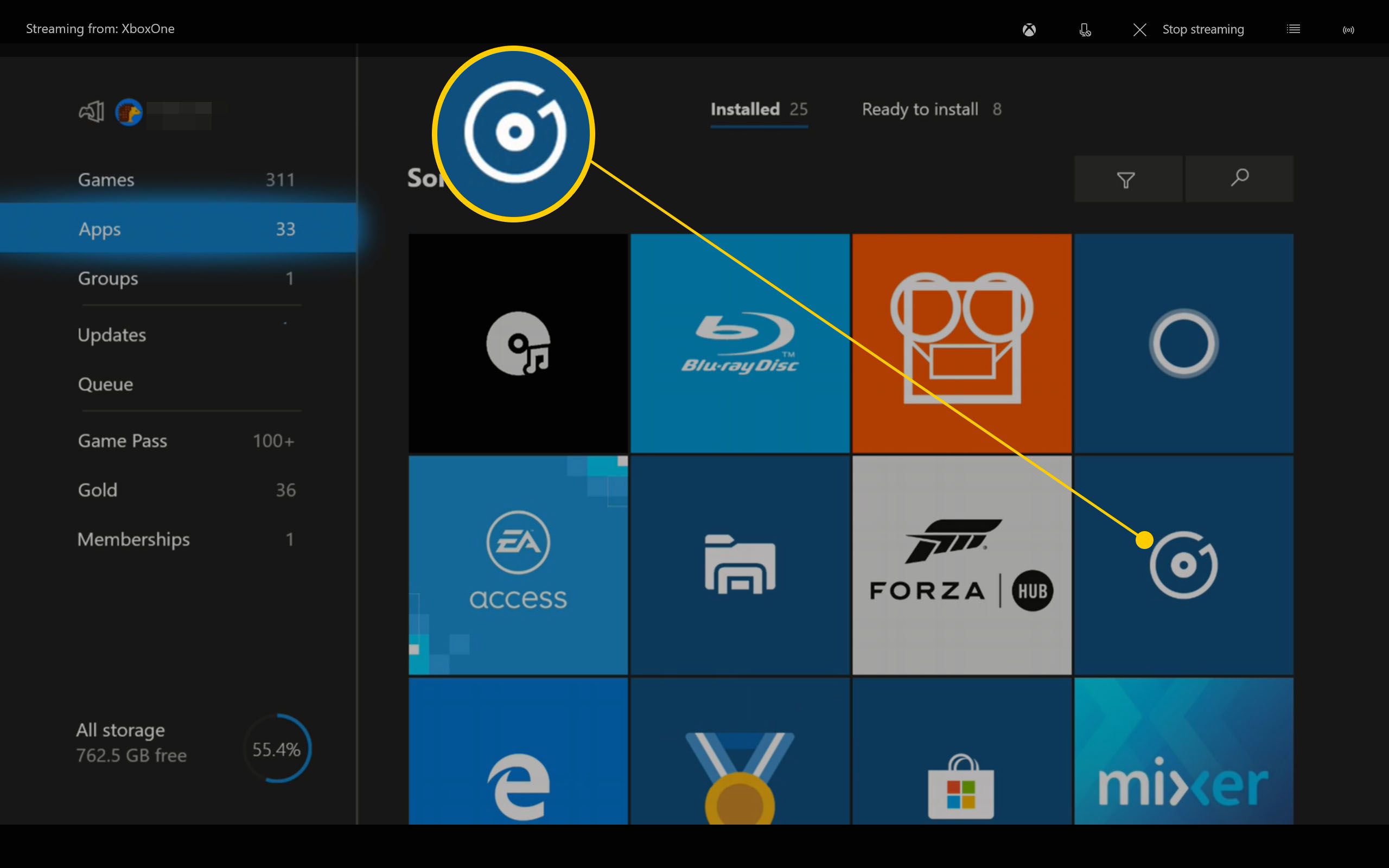Click the X icon beside Stop streaming
Viewport: 1389px width, 868px height.
point(1140,30)
